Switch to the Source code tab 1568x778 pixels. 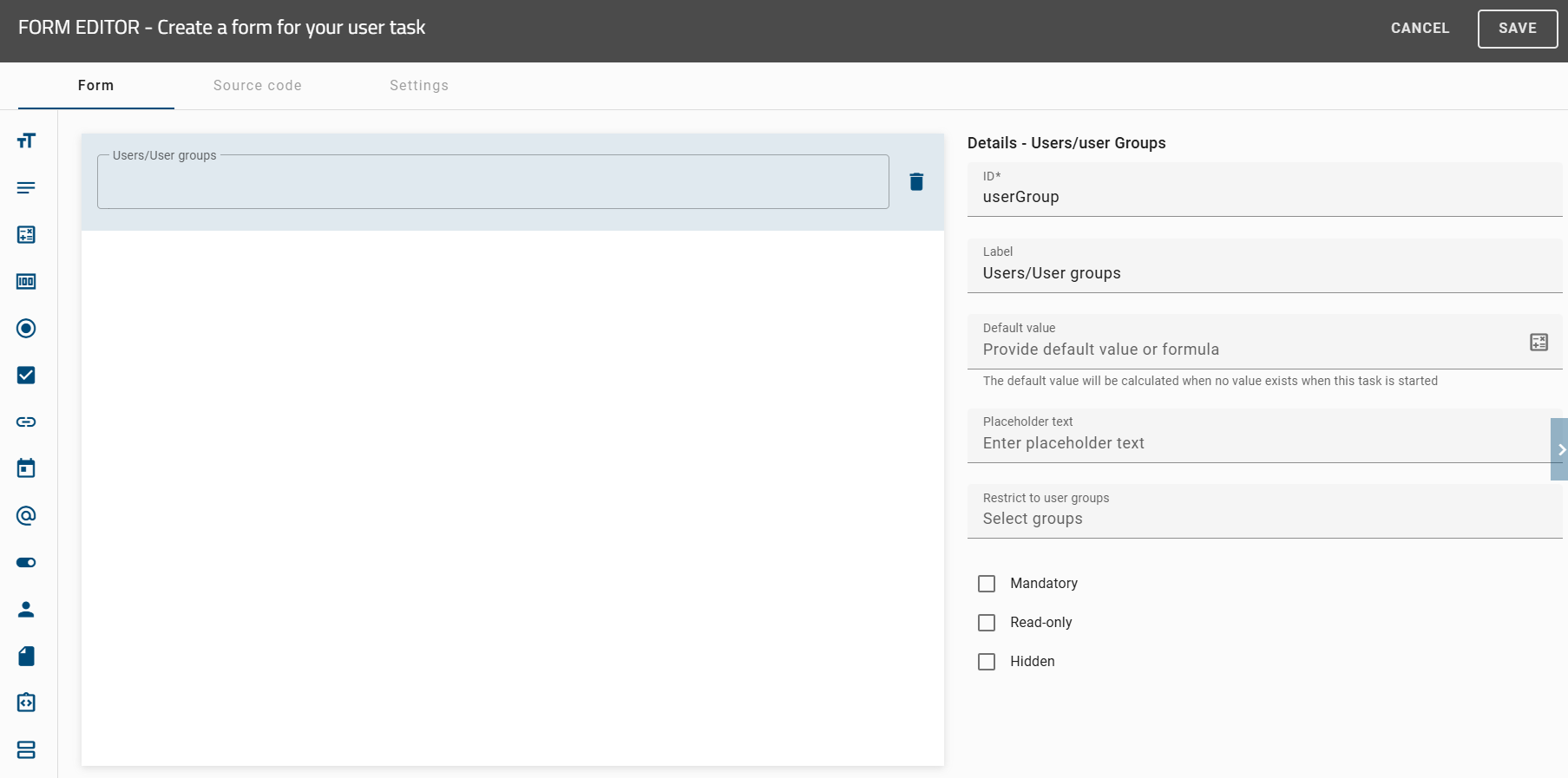[258, 85]
